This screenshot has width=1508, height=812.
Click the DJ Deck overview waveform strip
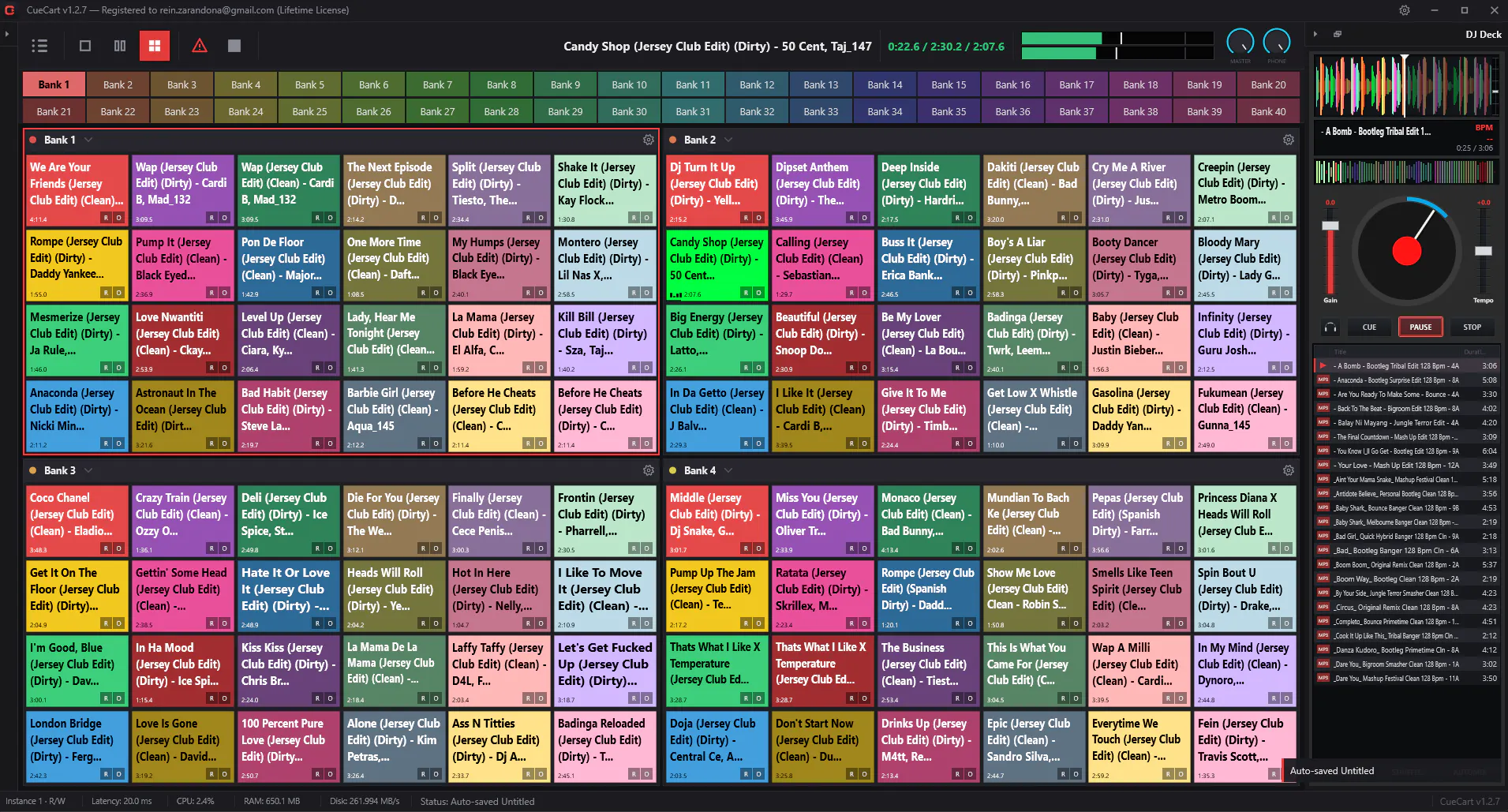point(1405,171)
